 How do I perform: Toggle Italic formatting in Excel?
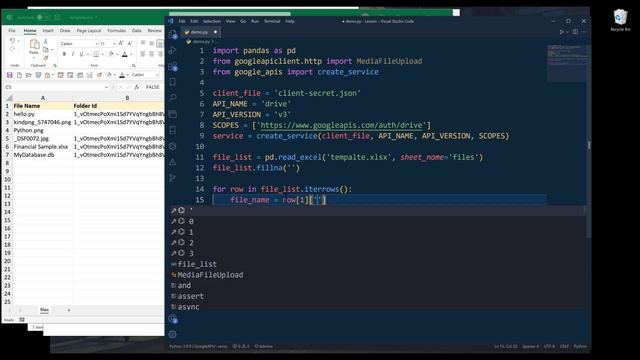click(x=73, y=54)
